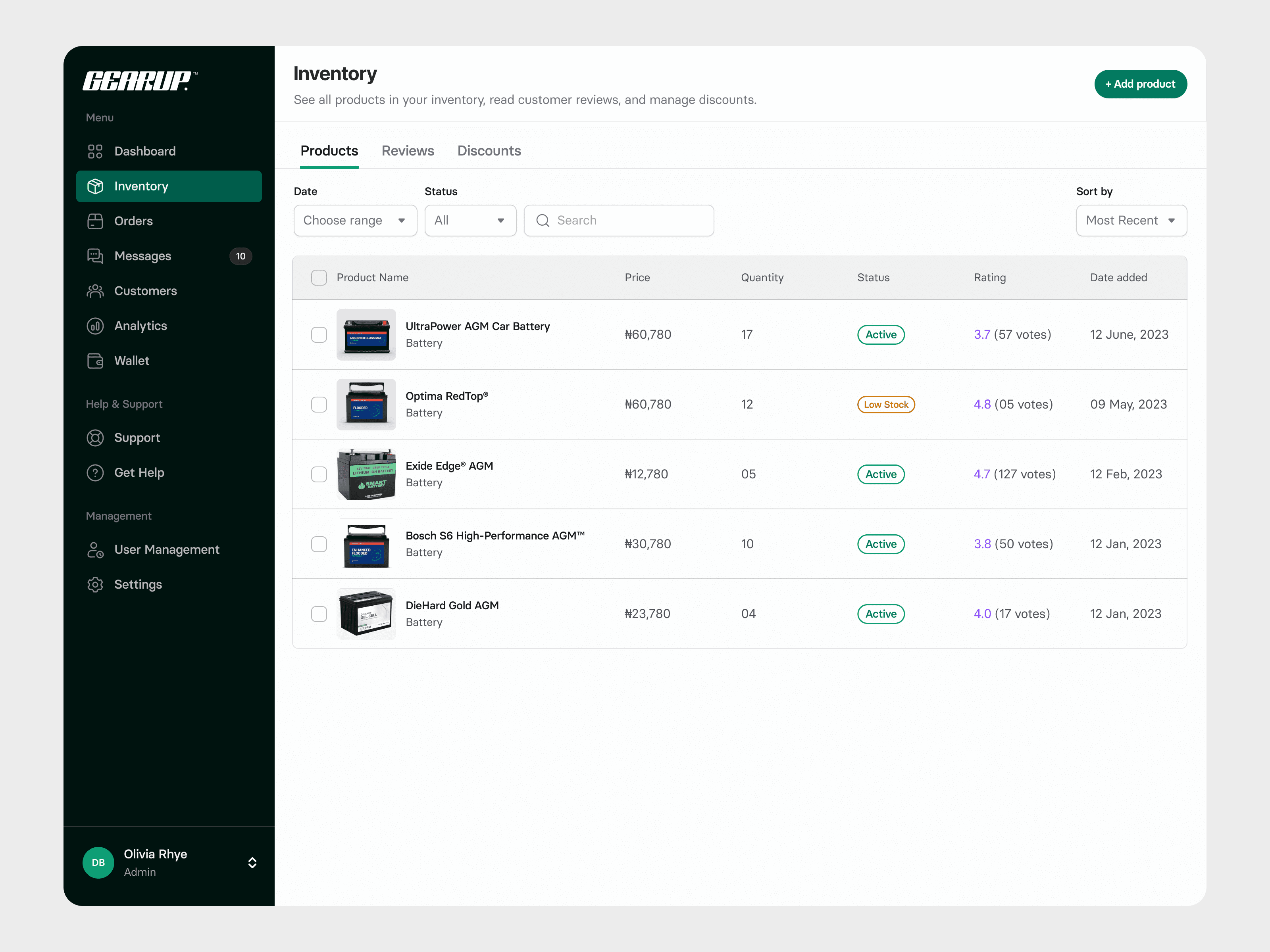This screenshot has height=952, width=1270.
Task: Open the Most Recent sort dropdown
Action: click(1130, 221)
